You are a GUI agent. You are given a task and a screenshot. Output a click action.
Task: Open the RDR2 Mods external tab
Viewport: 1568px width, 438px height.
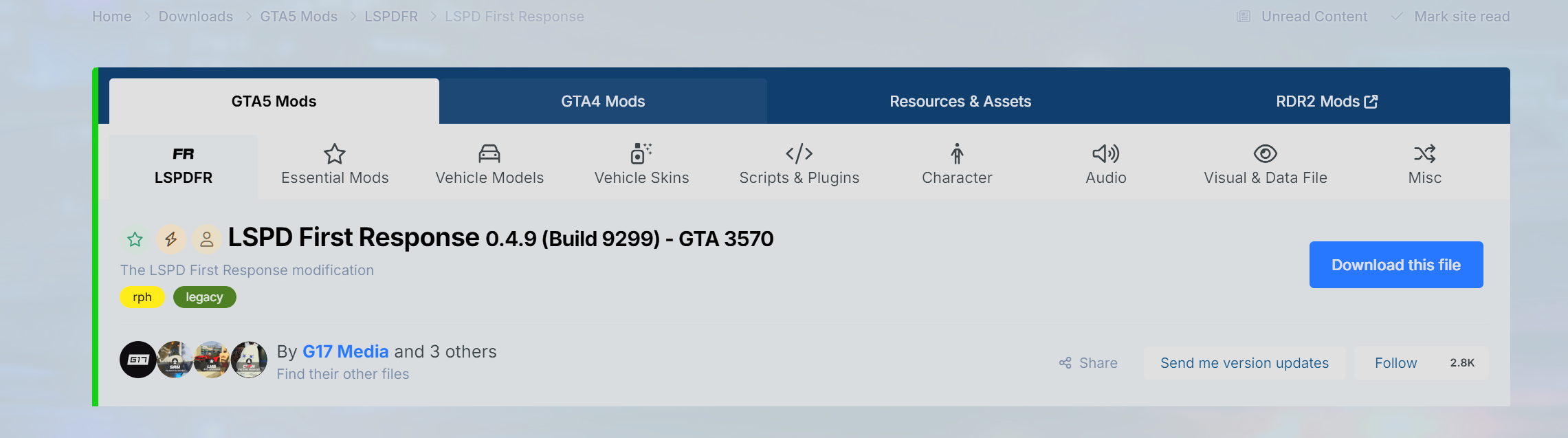(1326, 102)
